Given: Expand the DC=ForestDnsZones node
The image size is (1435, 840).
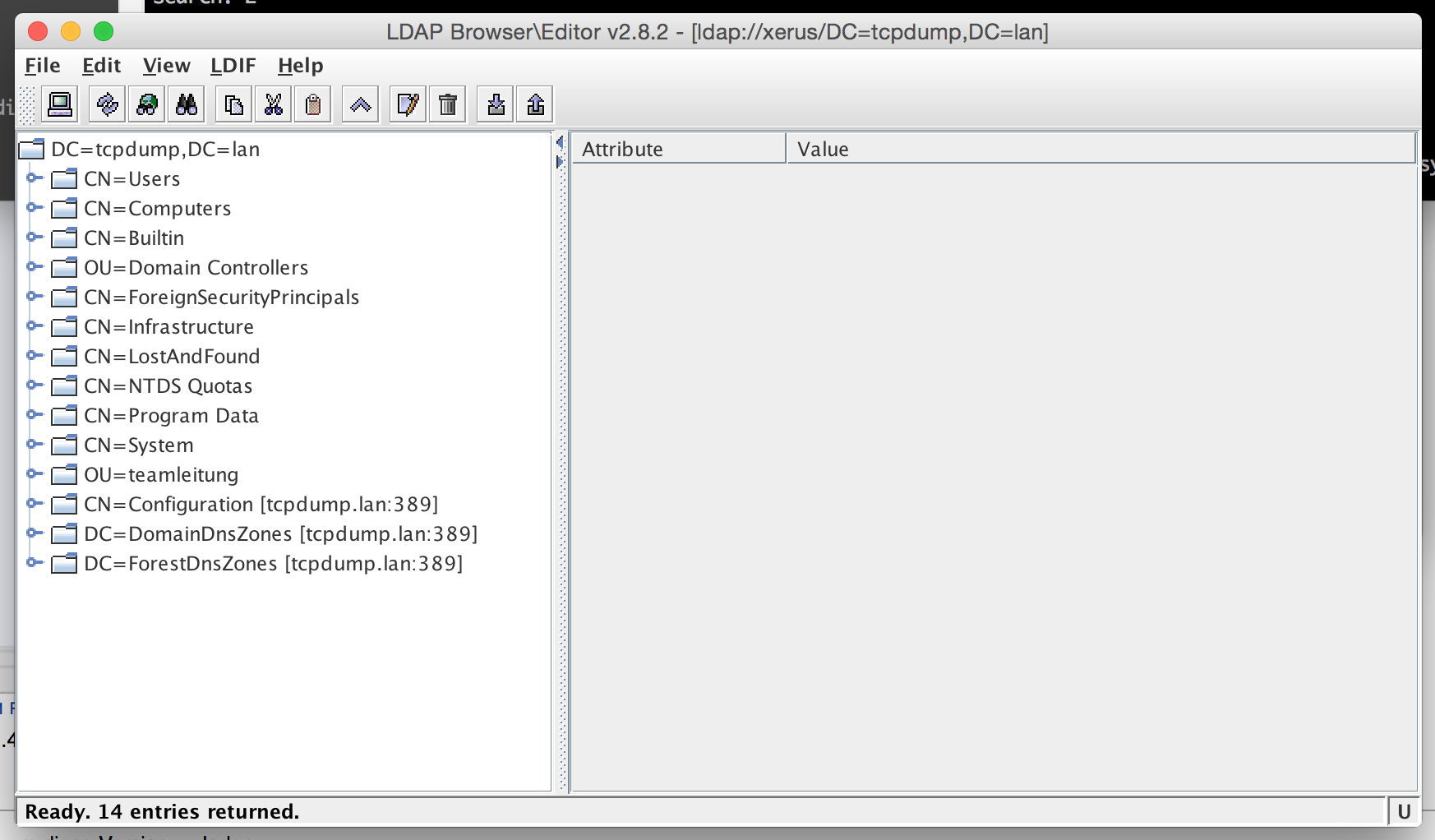Looking at the screenshot, I should coord(34,562).
